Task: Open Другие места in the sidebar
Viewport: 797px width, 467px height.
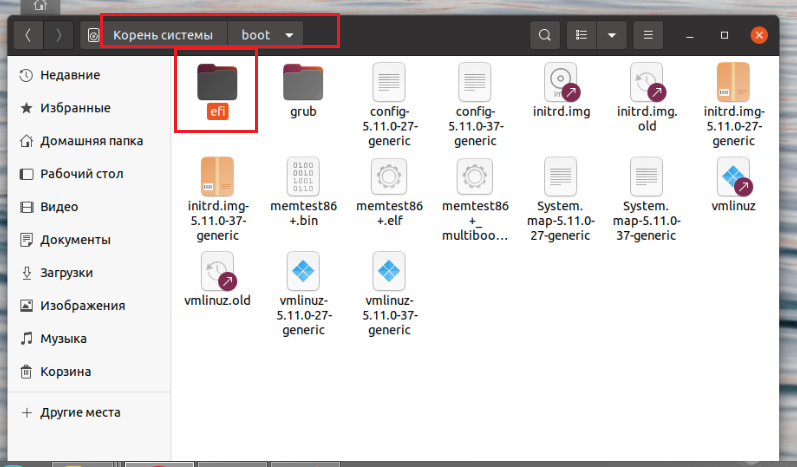Action: click(x=89, y=413)
